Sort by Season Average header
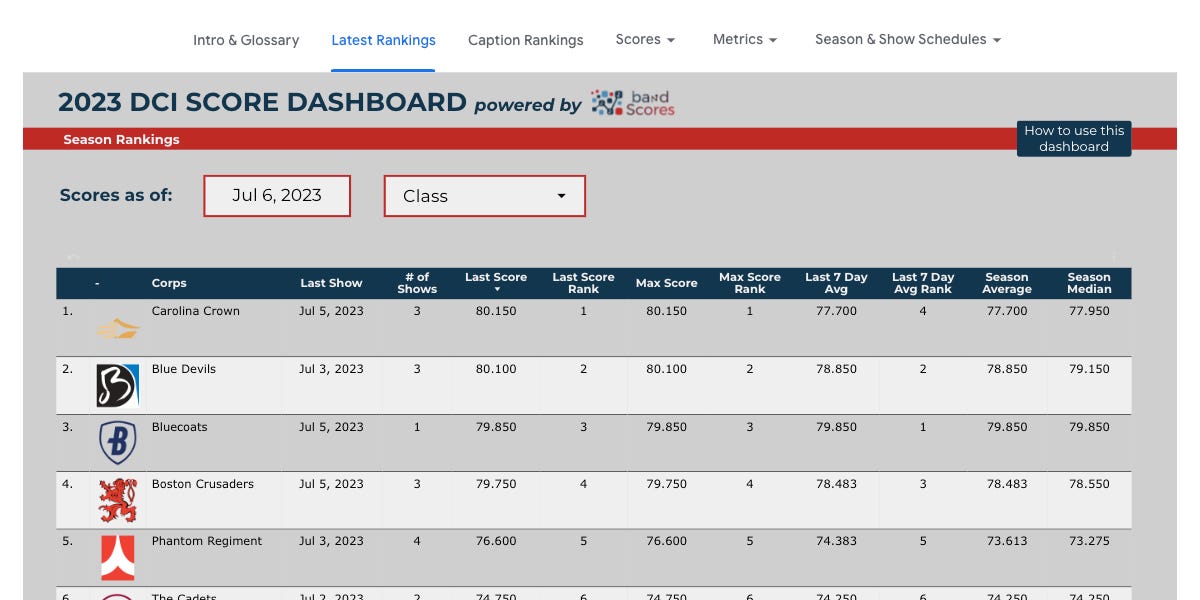The image size is (1200, 600). [x=1007, y=283]
